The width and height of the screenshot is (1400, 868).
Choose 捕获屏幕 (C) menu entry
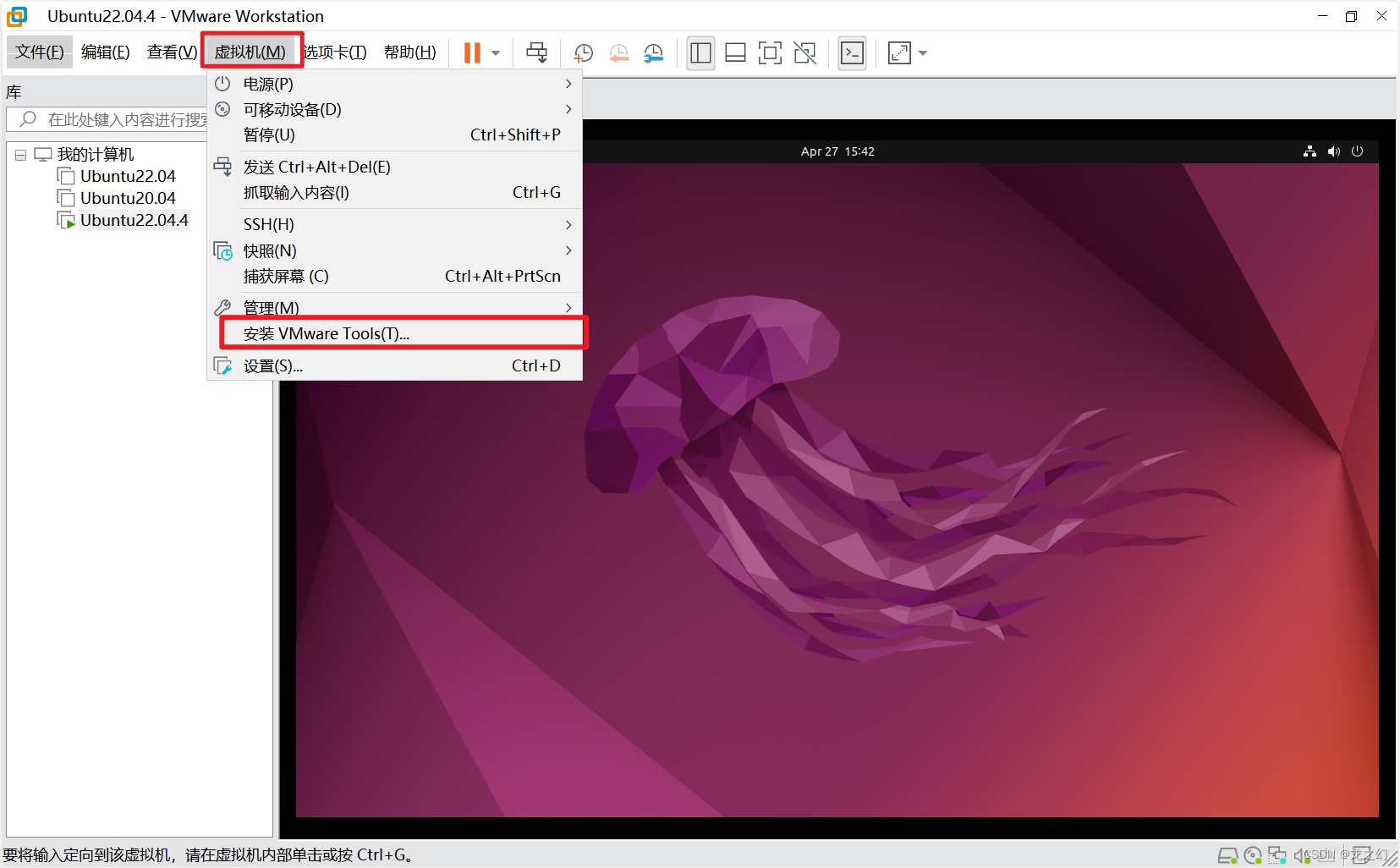395,276
